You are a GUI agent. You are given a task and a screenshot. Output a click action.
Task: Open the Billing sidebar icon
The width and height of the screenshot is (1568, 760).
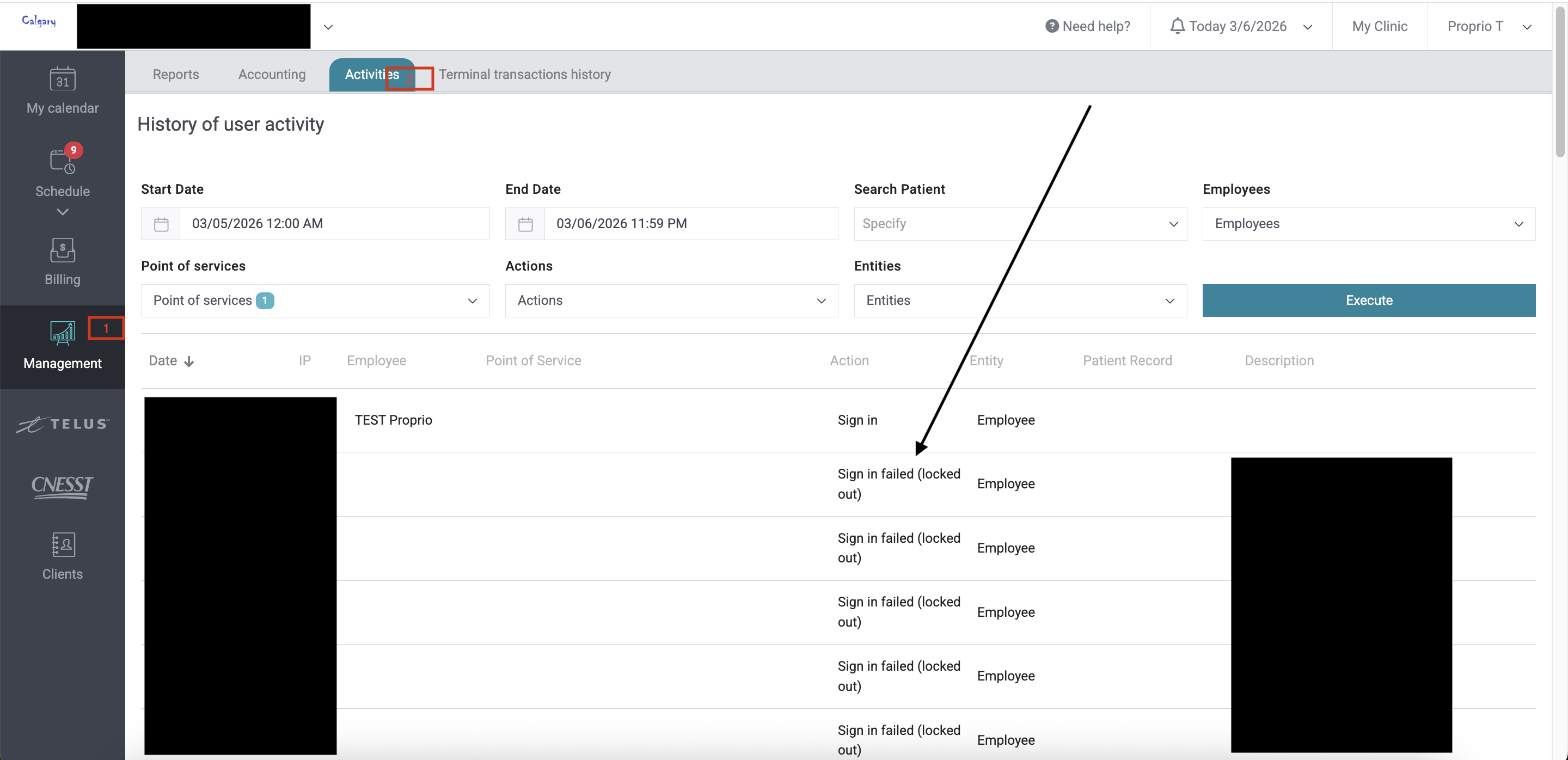[62, 250]
